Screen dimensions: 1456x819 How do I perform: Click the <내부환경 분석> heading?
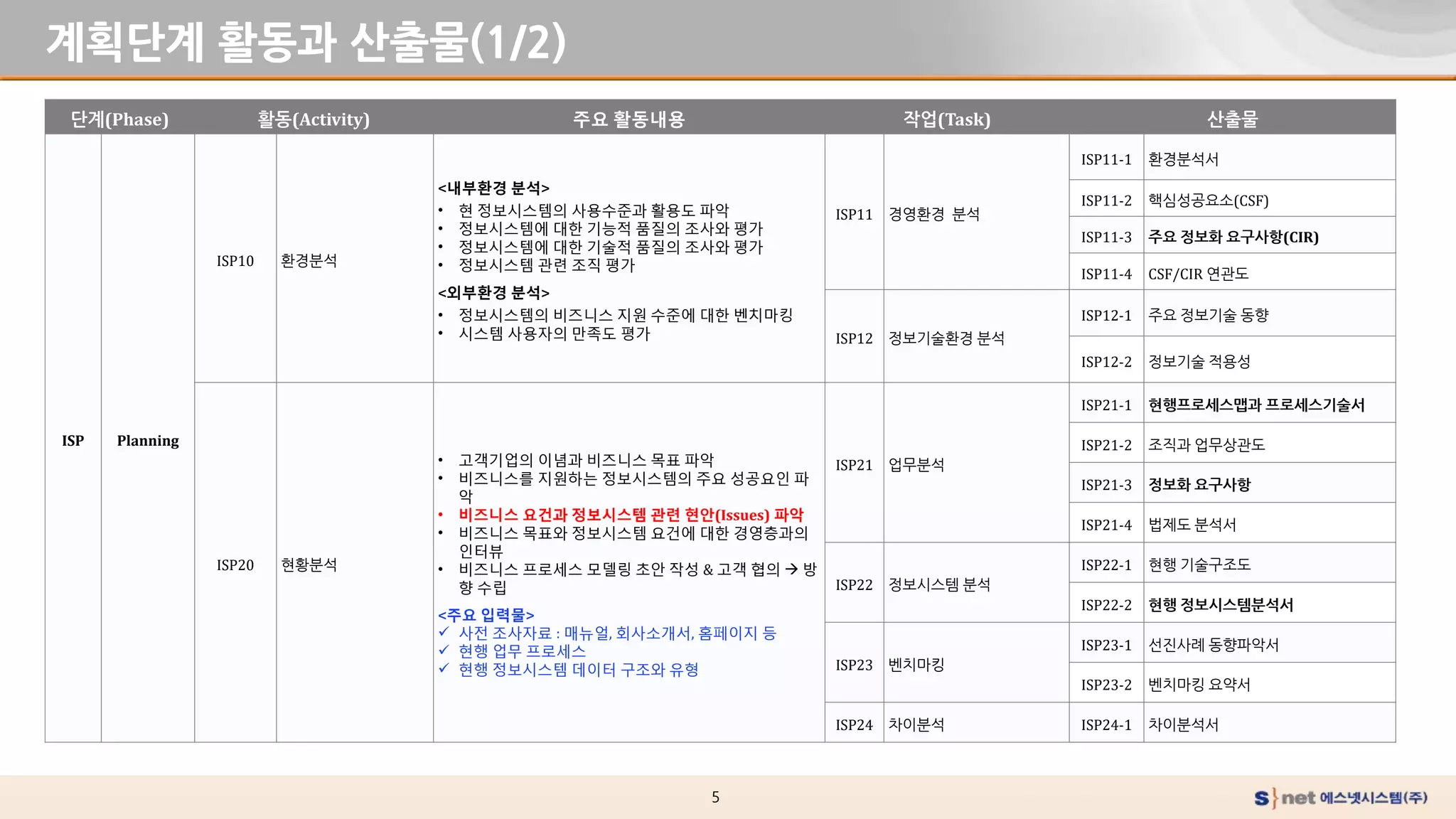point(493,188)
